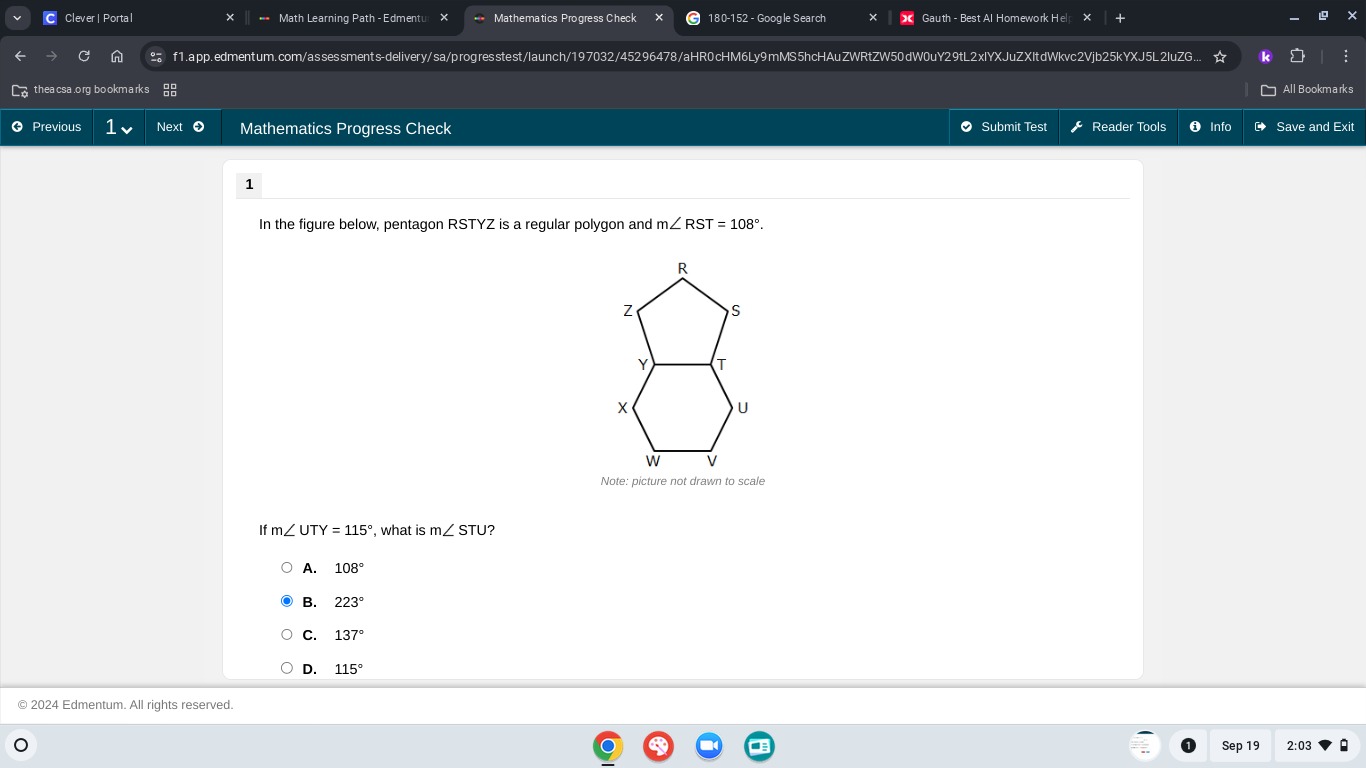This screenshot has height=768, width=1366.
Task: View site information icon in address bar
Action: (x=155, y=57)
